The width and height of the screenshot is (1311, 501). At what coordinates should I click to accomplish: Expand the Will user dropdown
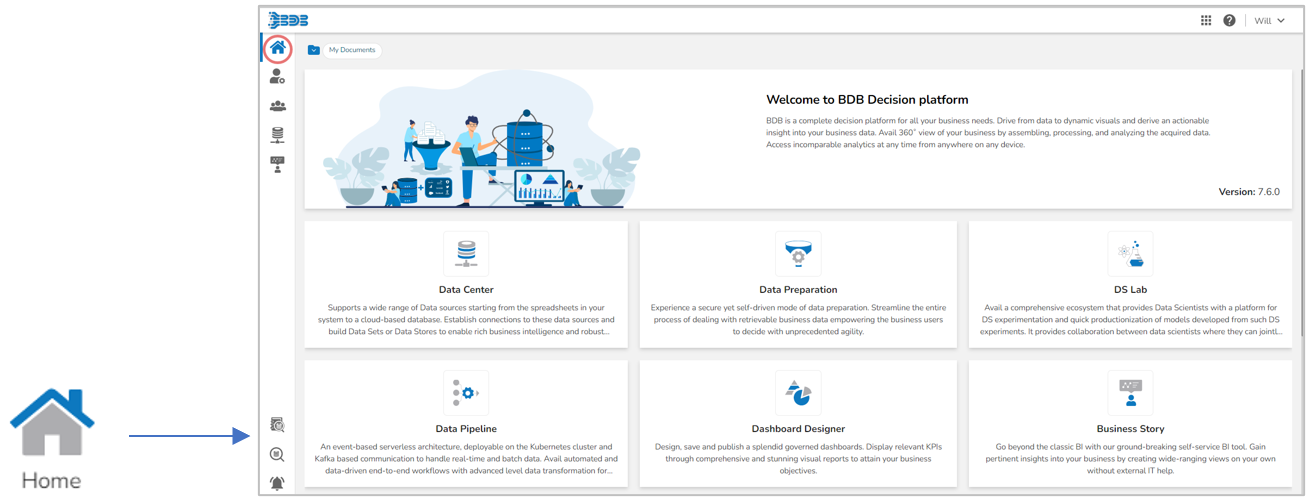click(1269, 21)
